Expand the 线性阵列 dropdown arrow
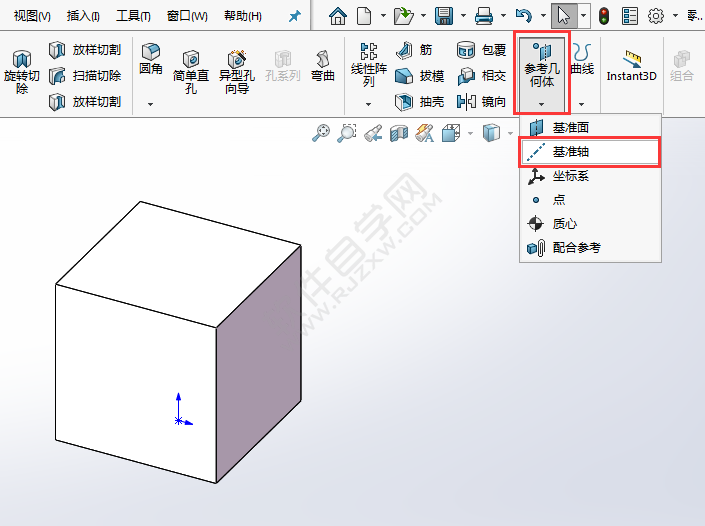 click(x=369, y=104)
